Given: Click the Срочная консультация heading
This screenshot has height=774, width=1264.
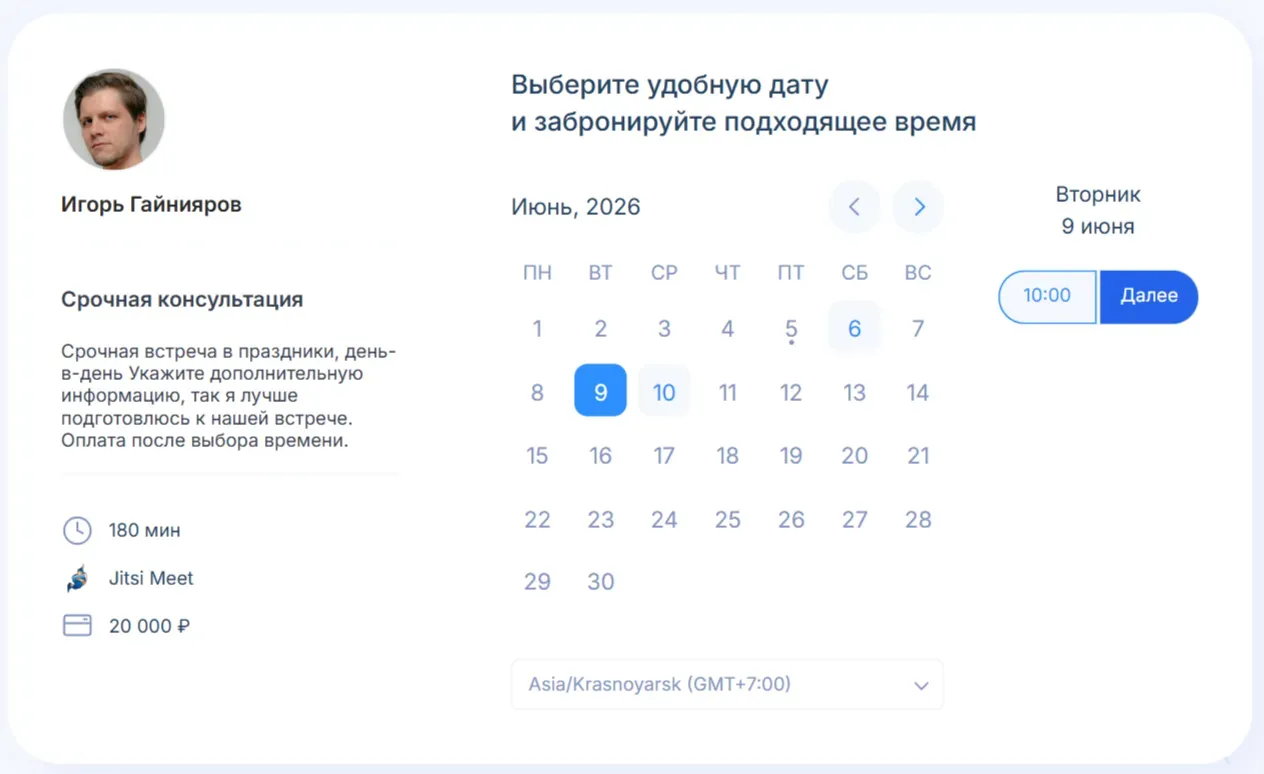Looking at the screenshot, I should (x=182, y=299).
